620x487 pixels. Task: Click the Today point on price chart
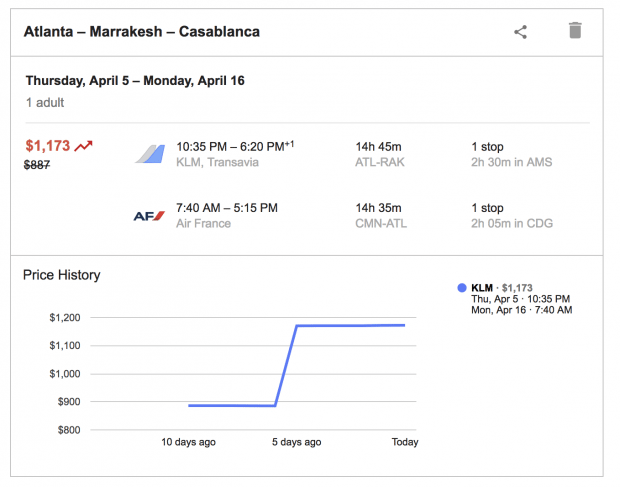coord(405,325)
